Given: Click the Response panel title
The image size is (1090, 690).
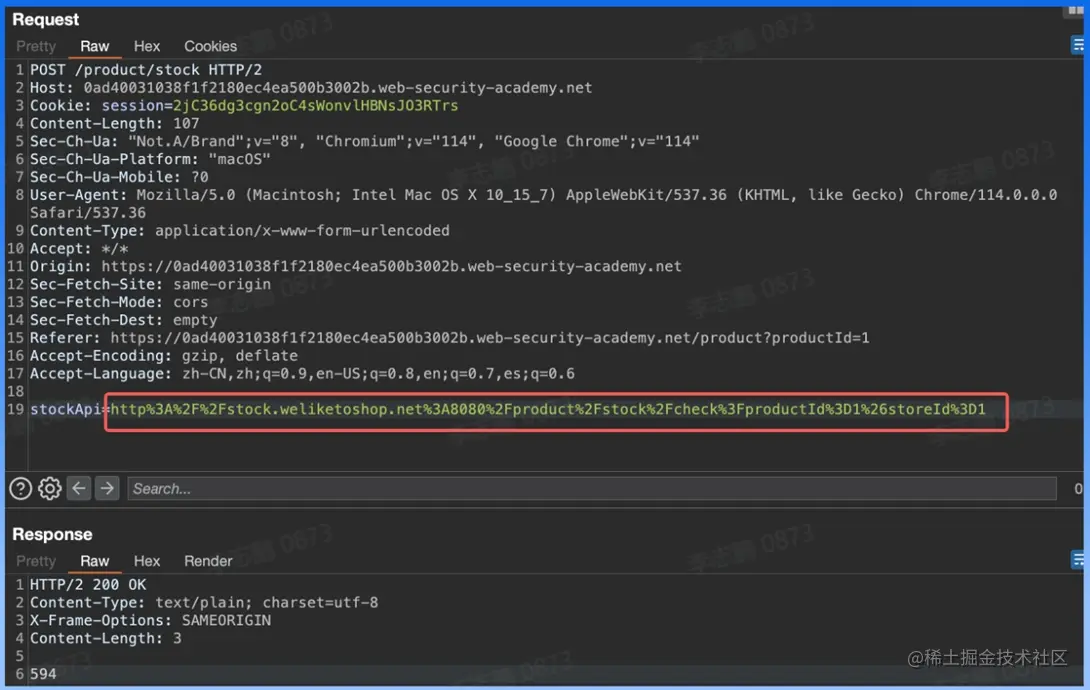Looking at the screenshot, I should [x=52, y=534].
